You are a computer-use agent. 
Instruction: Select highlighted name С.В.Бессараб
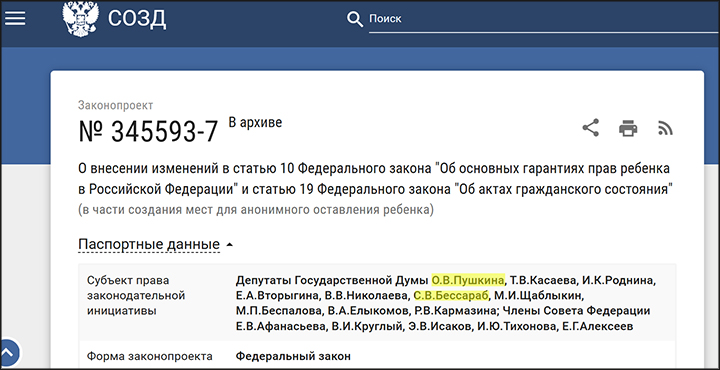[451, 295]
